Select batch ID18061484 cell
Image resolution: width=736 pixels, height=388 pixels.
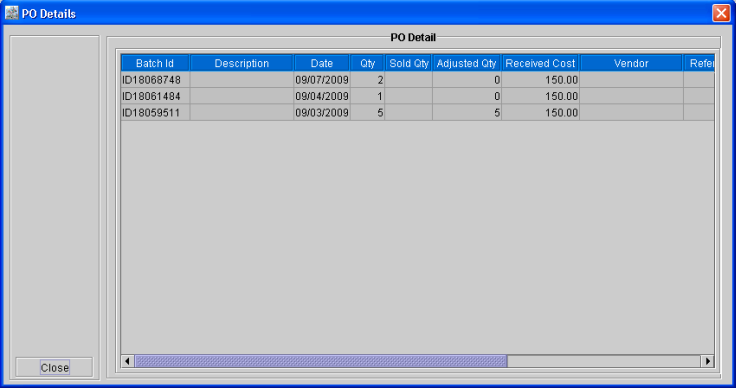tap(155, 96)
